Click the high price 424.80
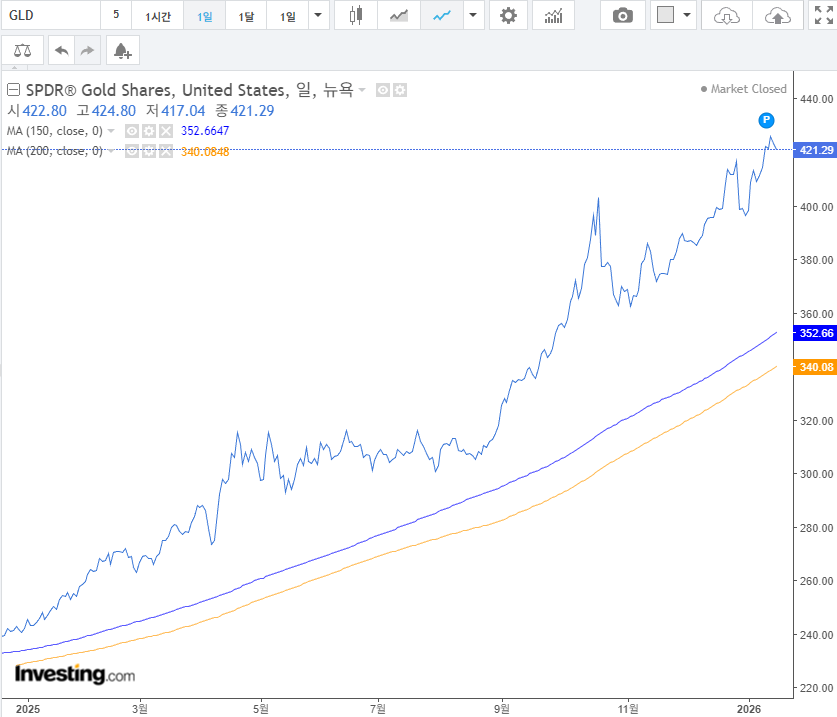Screen dimensions: 837x717 (x=114, y=111)
